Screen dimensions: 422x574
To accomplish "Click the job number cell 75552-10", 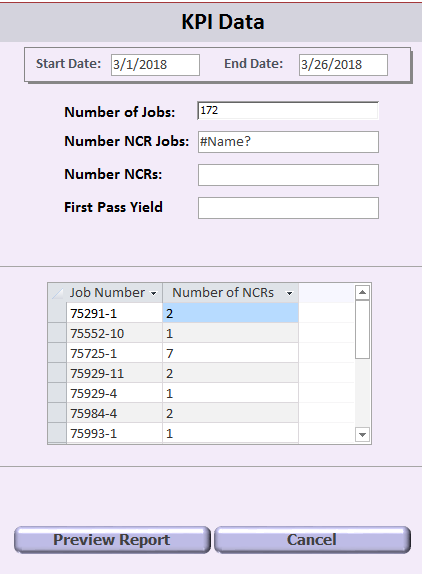I will (115, 333).
